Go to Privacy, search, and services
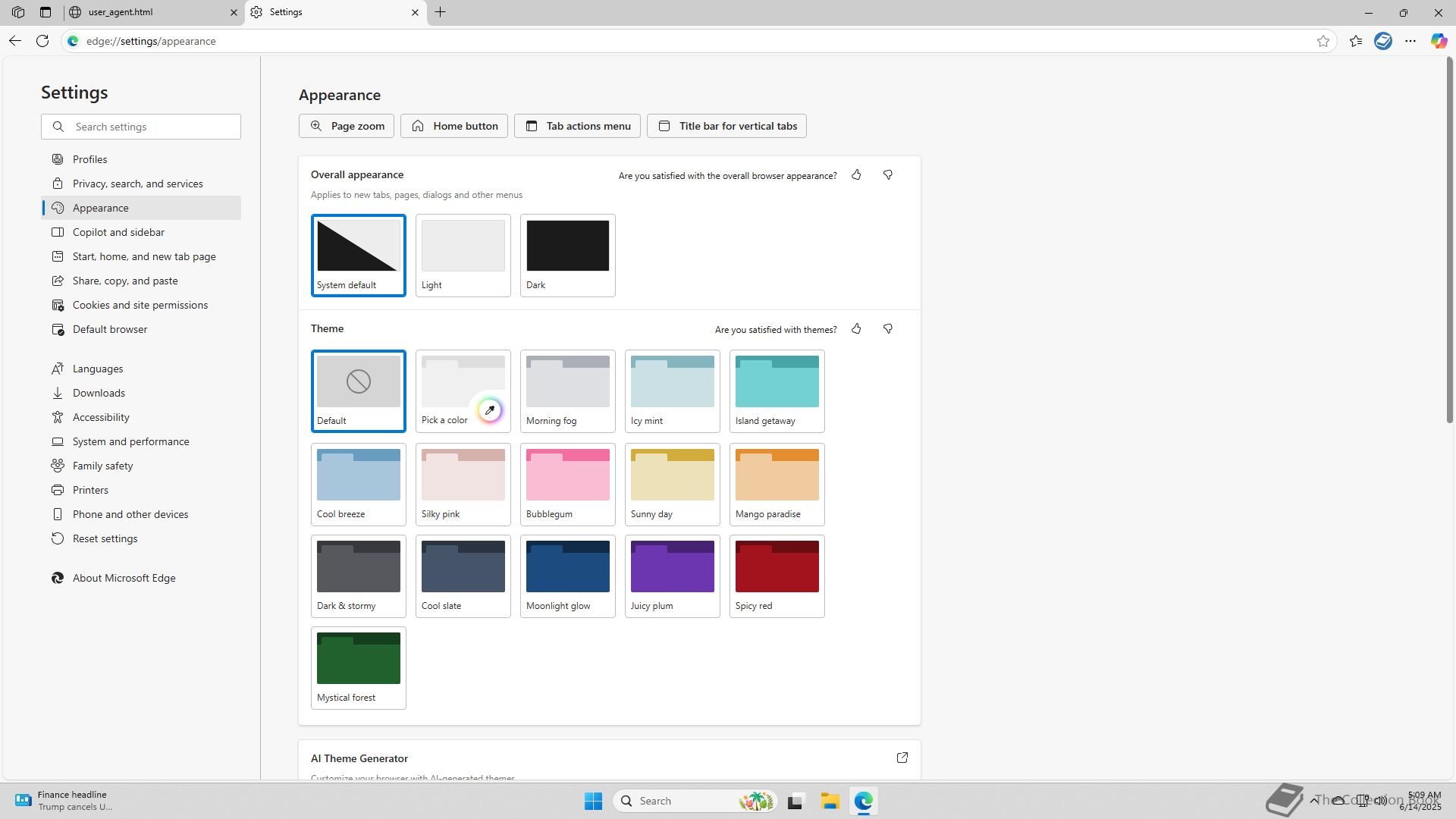This screenshot has height=819, width=1456. coord(137,184)
